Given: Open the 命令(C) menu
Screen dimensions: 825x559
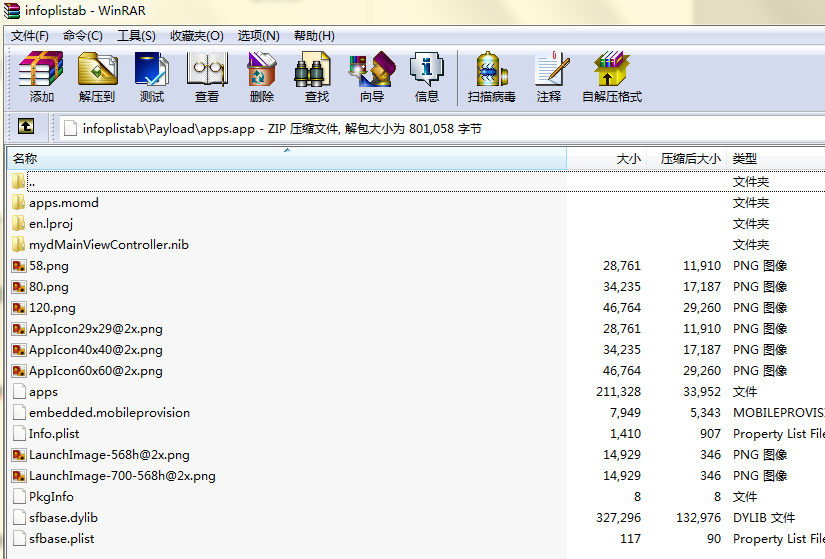Looking at the screenshot, I should [x=83, y=36].
